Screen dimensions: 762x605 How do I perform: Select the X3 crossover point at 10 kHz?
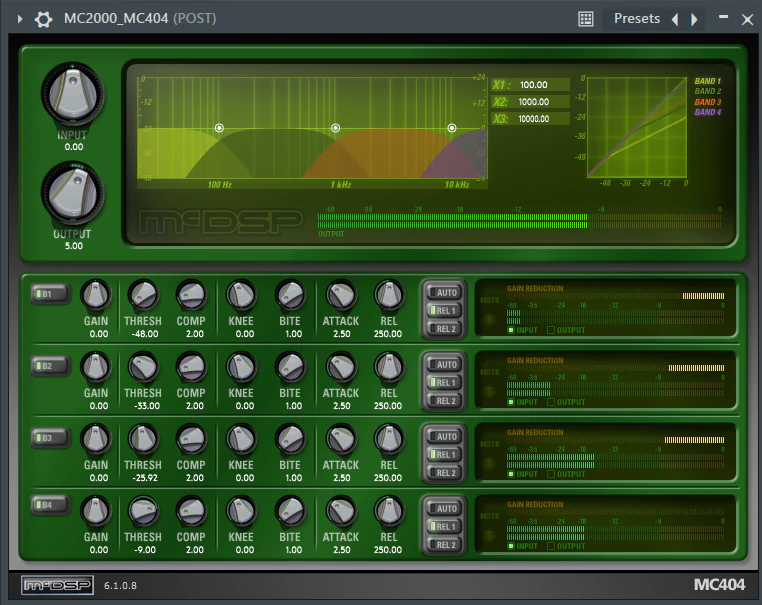point(452,128)
